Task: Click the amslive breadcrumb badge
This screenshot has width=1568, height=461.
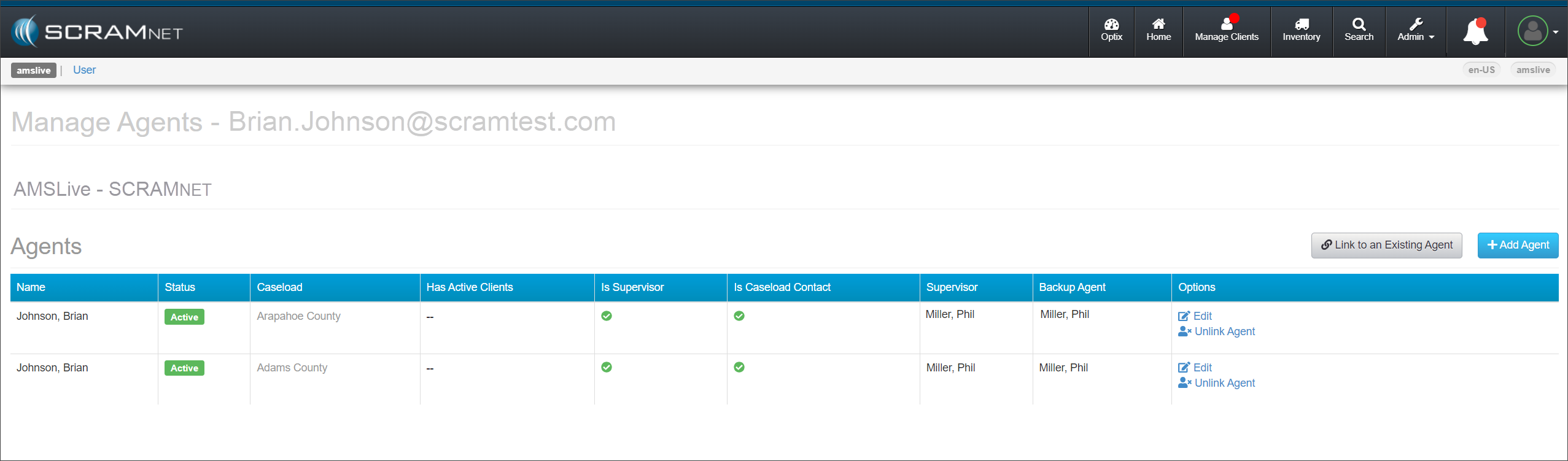Action: tap(33, 71)
